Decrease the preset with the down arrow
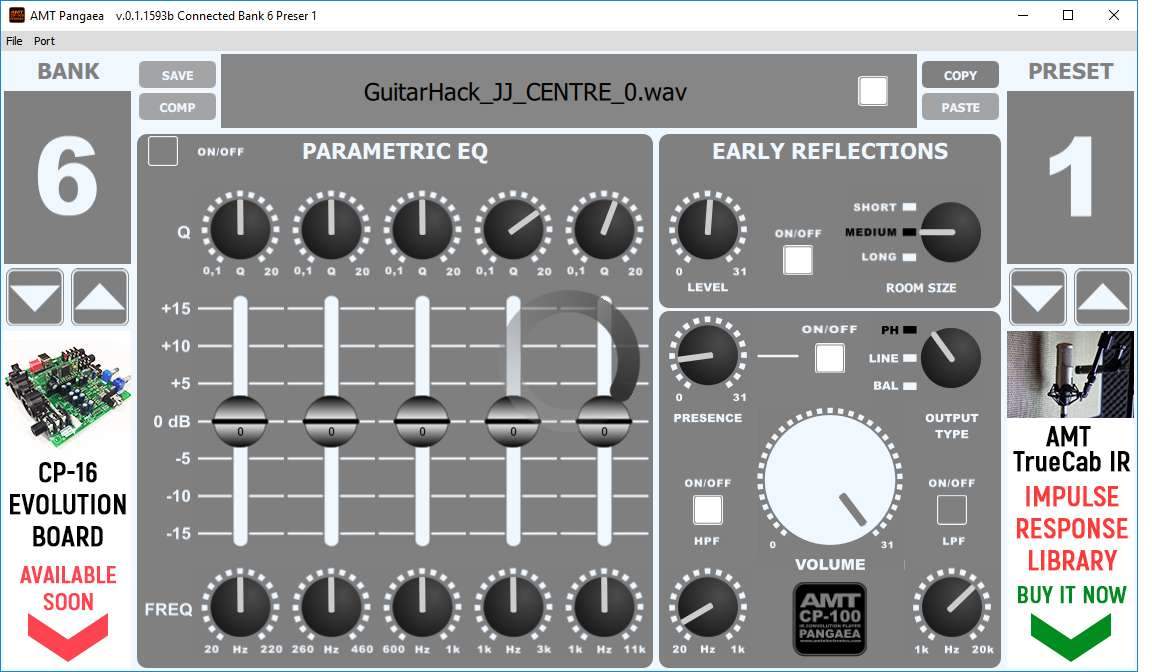The image size is (1152, 672). [x=1037, y=297]
